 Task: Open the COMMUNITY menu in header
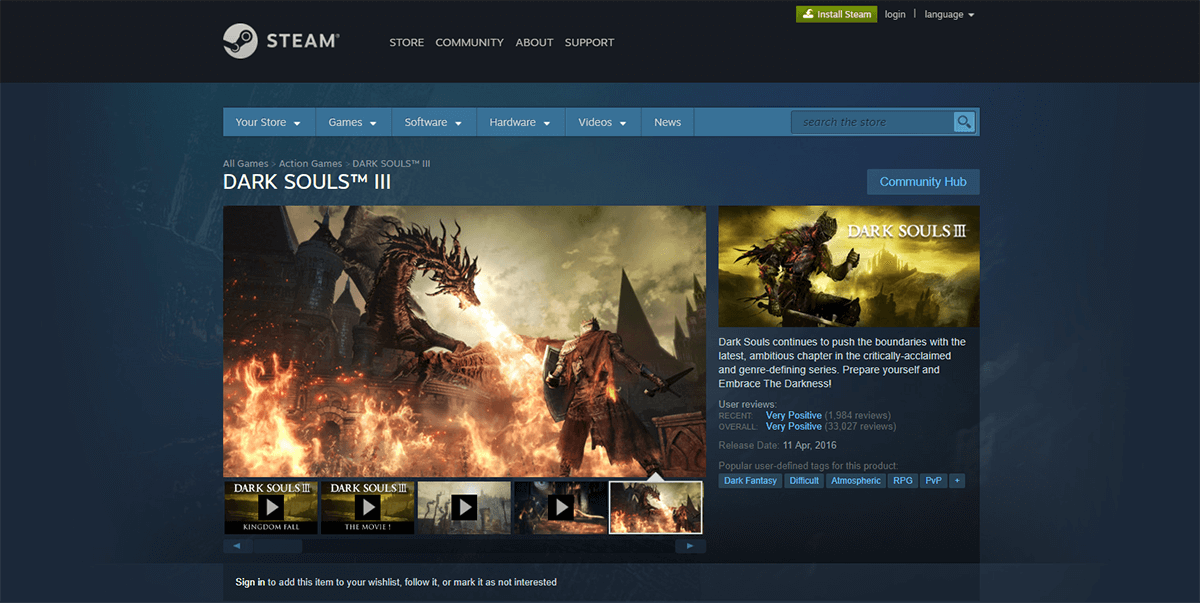(x=469, y=42)
